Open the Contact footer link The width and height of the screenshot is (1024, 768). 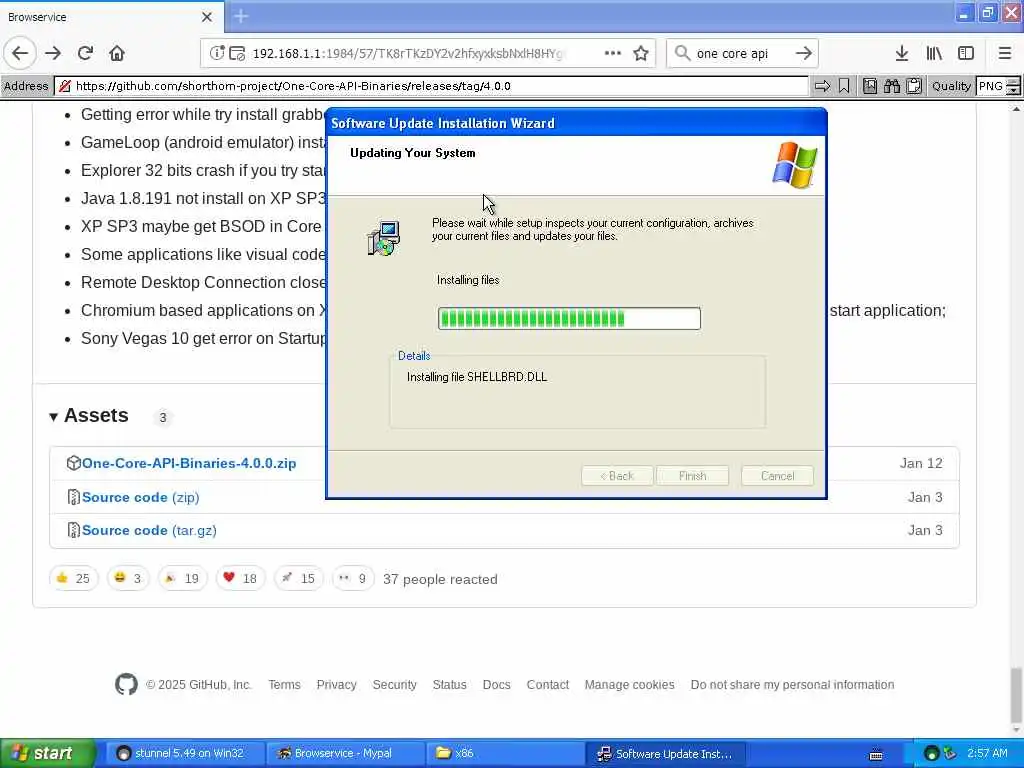pyautogui.click(x=547, y=684)
